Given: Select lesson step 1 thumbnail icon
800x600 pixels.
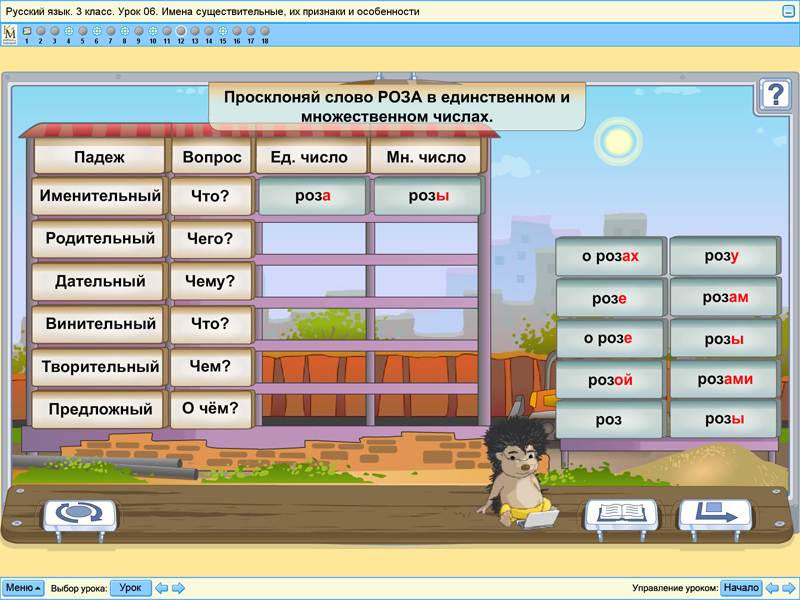Looking at the screenshot, I should click(26, 30).
